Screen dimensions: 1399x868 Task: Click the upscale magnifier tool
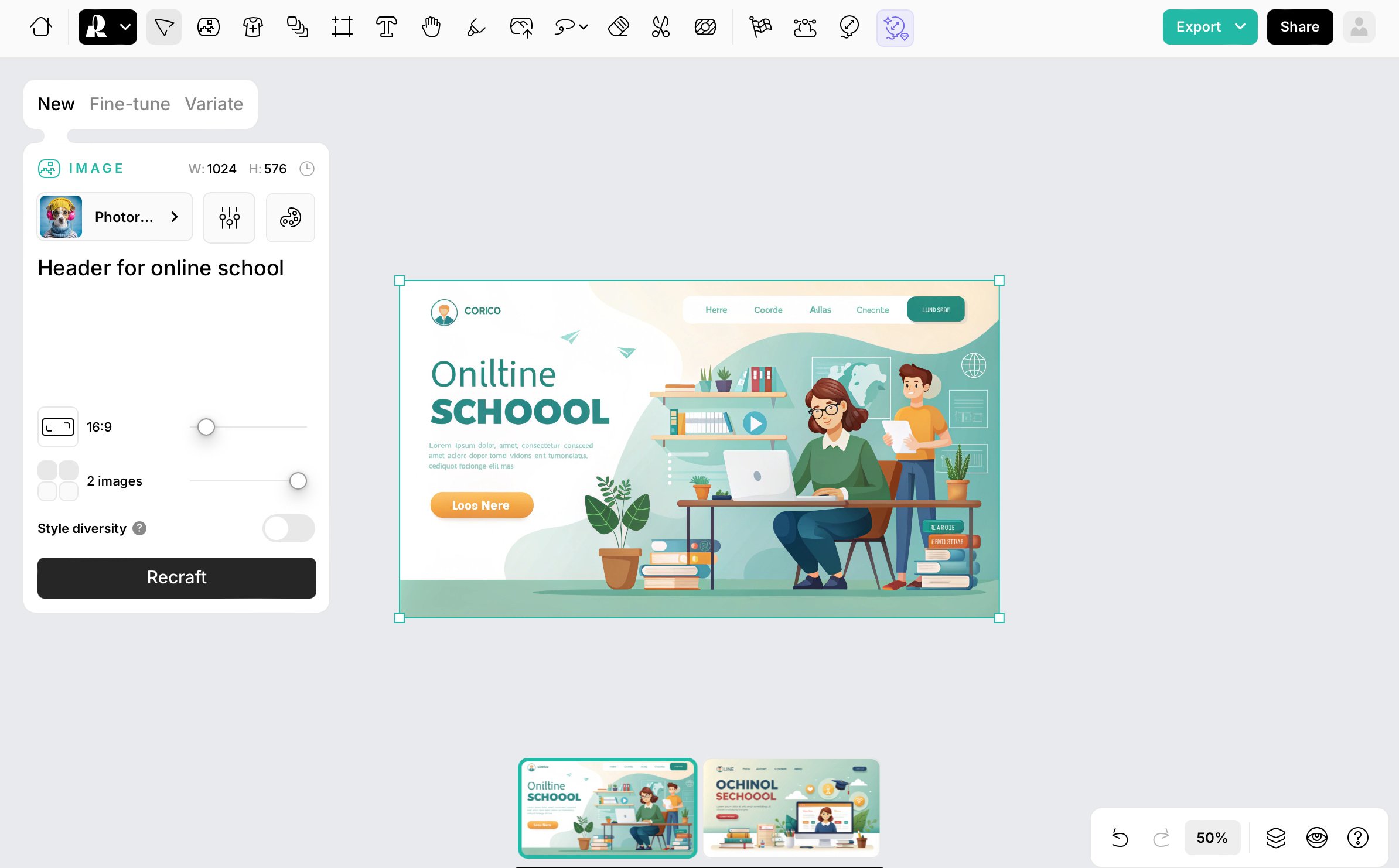[x=849, y=27]
